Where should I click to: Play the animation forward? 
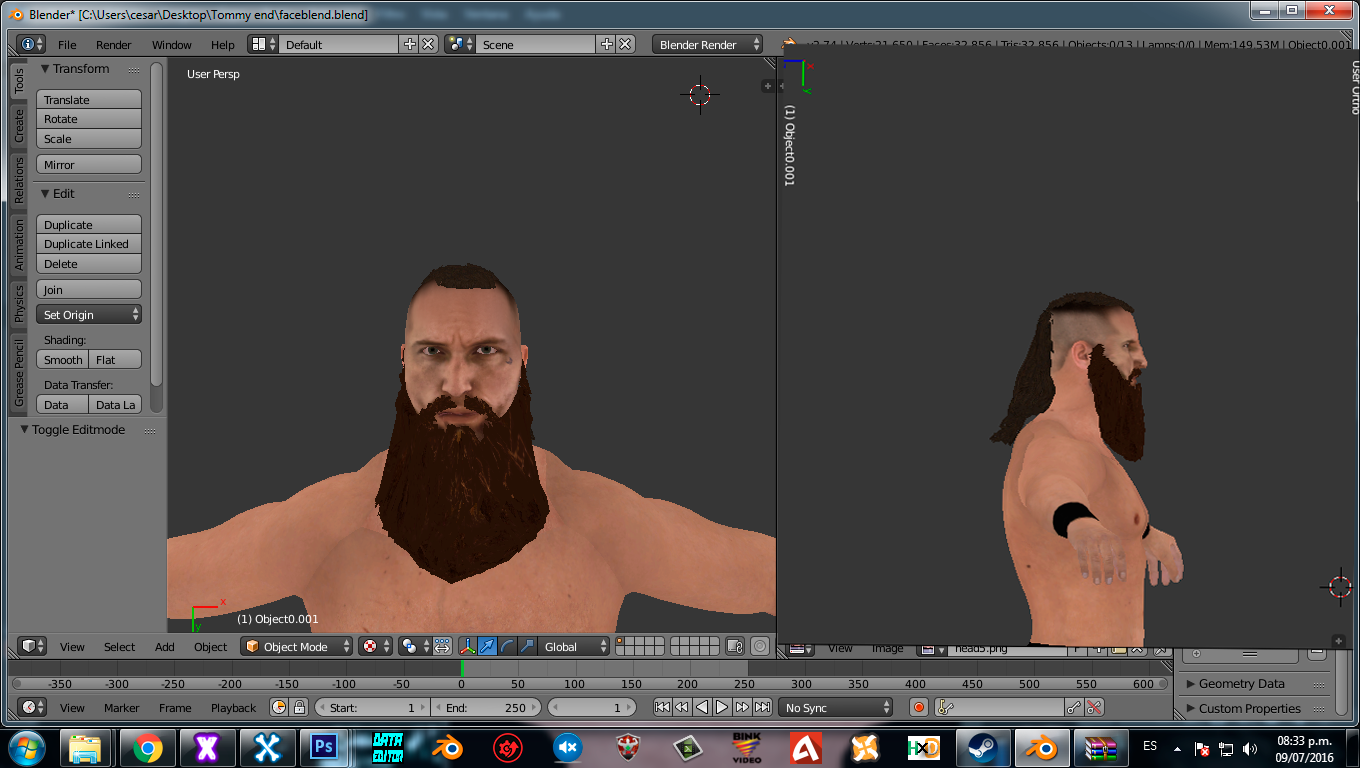722,707
